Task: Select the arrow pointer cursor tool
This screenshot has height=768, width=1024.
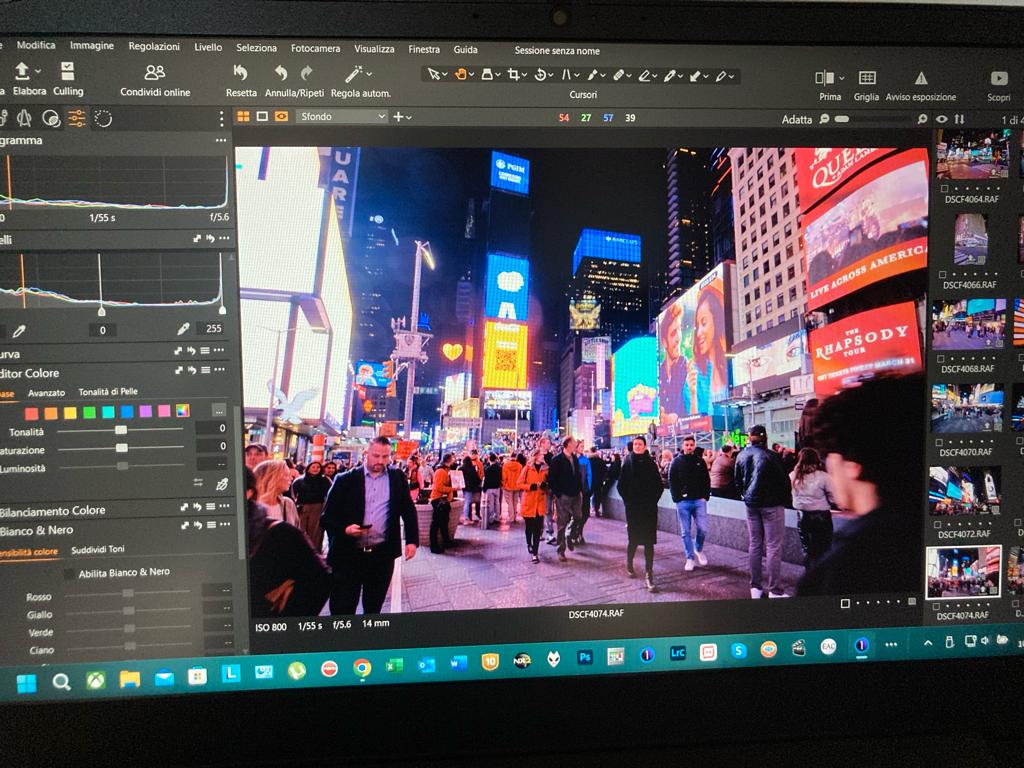Action: pos(433,74)
